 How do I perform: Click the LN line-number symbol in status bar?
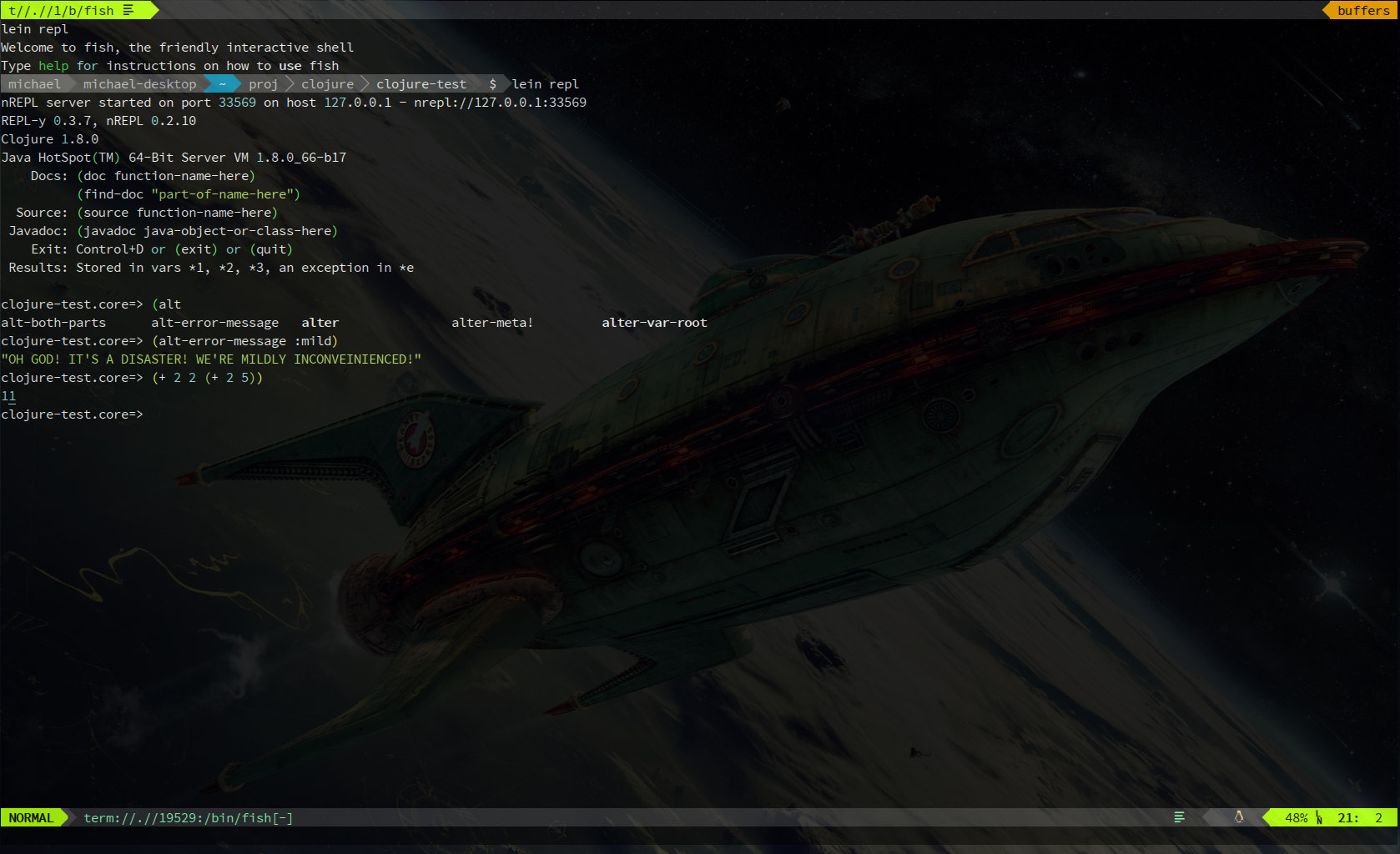[1319, 817]
